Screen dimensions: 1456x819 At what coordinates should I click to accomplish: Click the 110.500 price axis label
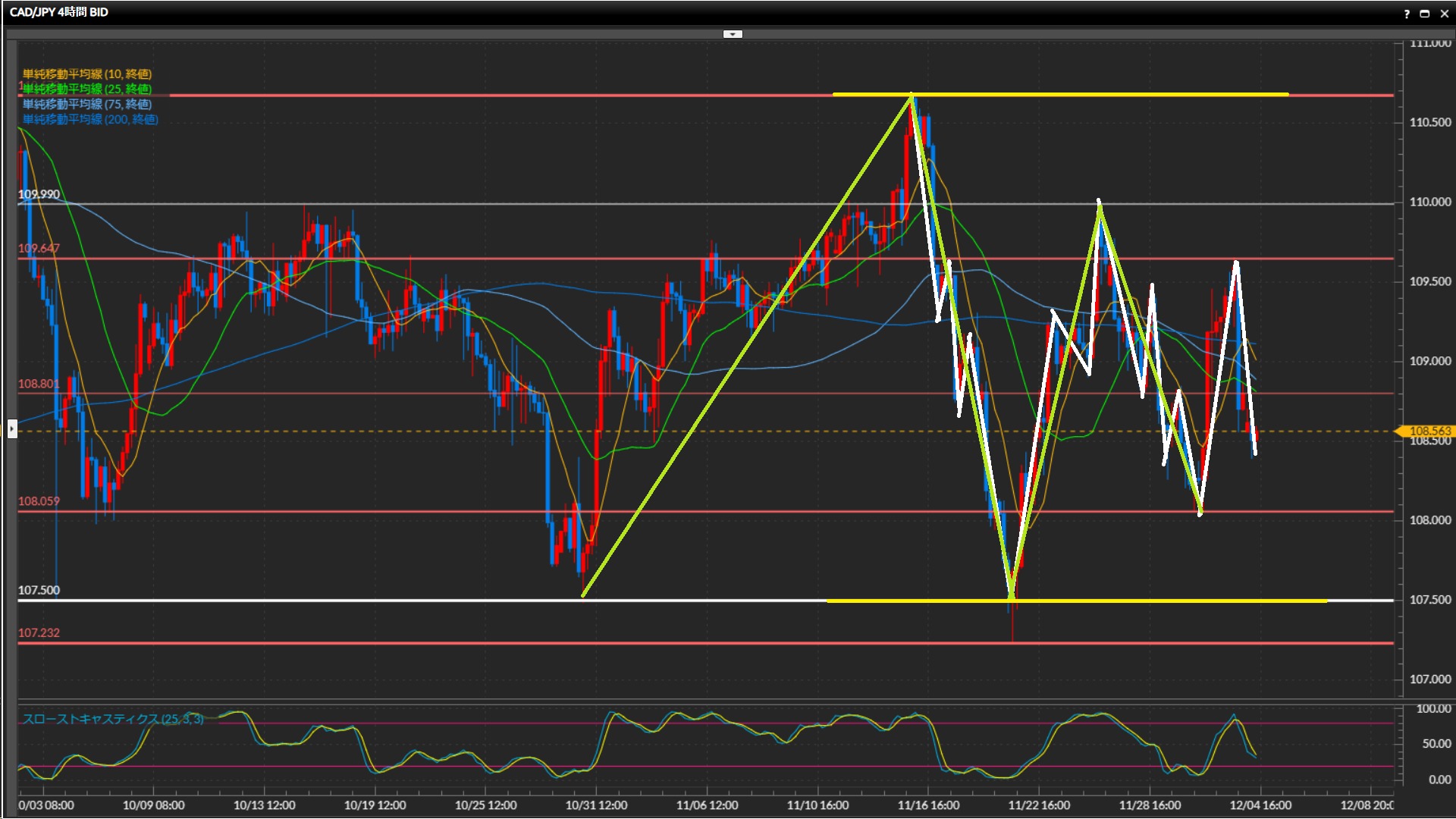coord(1429,122)
